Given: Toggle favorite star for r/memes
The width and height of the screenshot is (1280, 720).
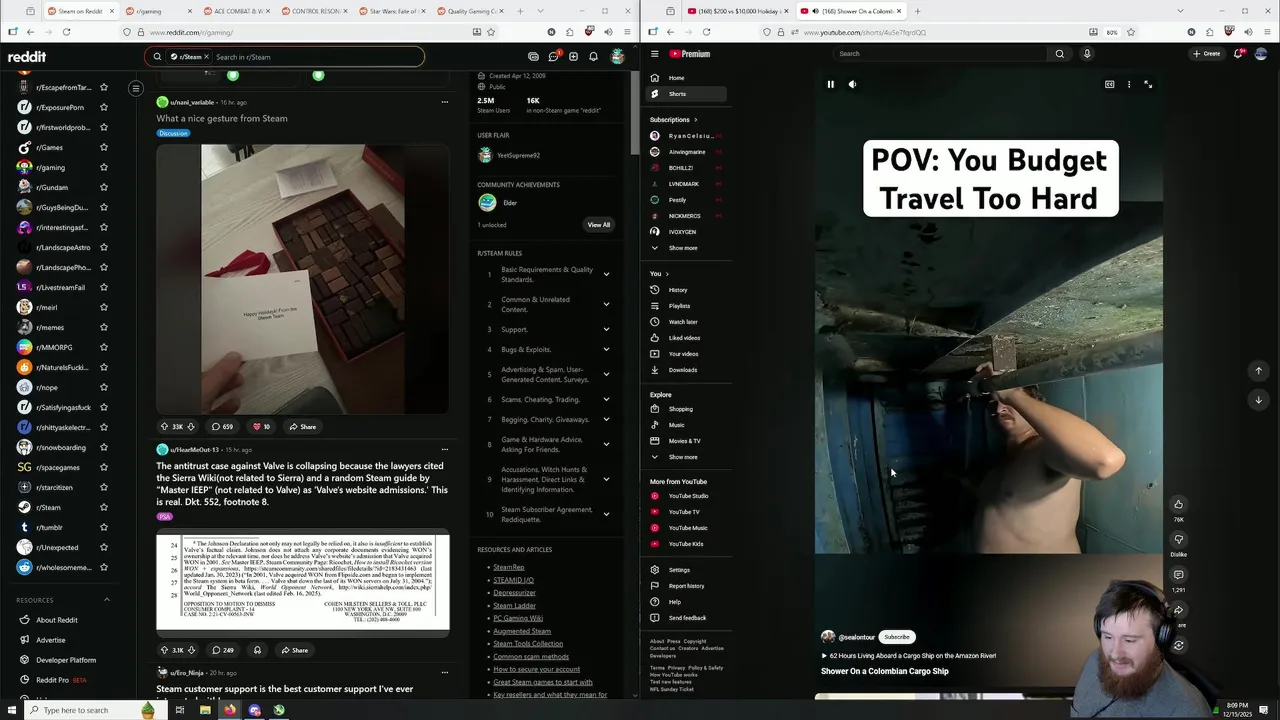Looking at the screenshot, I should coord(103,327).
